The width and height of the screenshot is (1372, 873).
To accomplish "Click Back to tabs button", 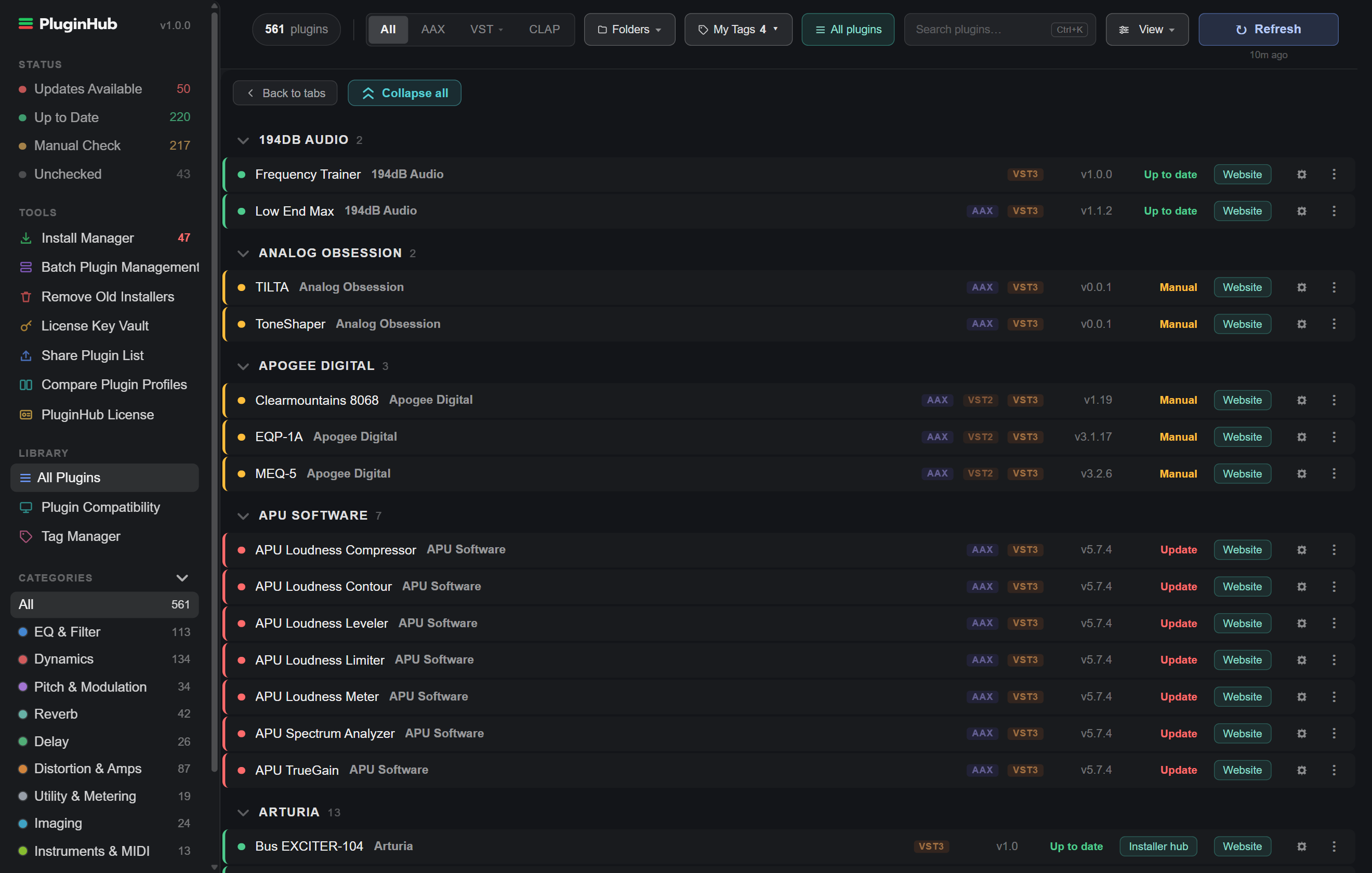I will coord(285,93).
